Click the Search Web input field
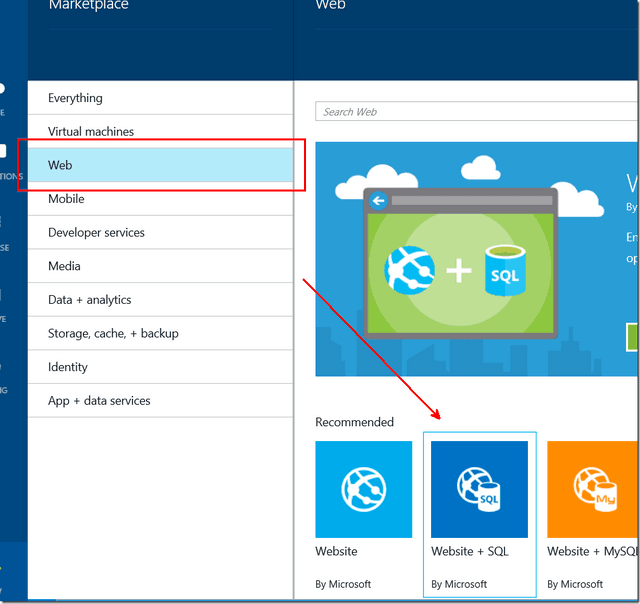 click(477, 111)
